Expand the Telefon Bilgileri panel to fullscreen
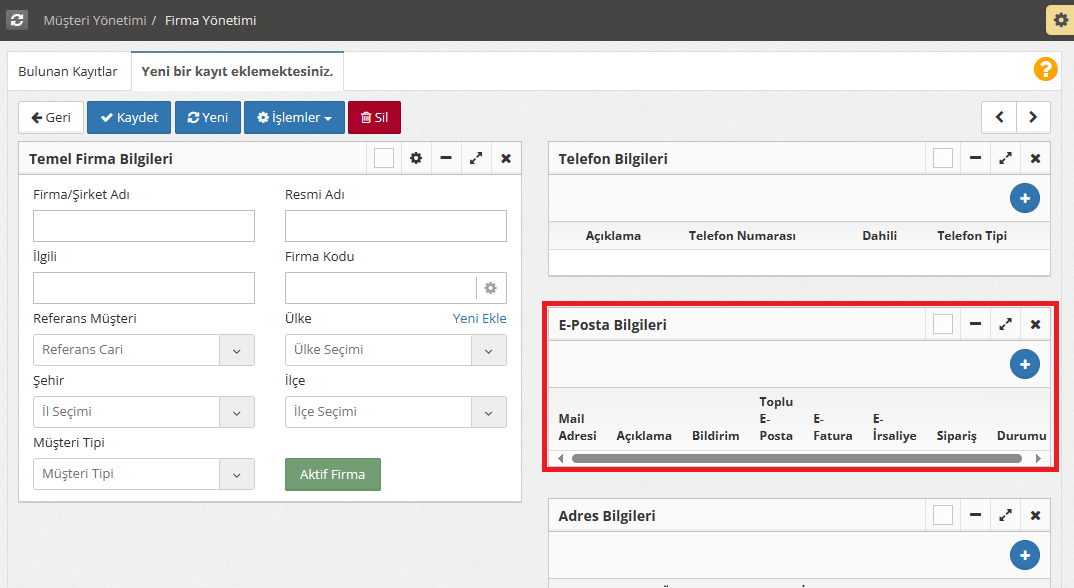 click(x=1005, y=158)
